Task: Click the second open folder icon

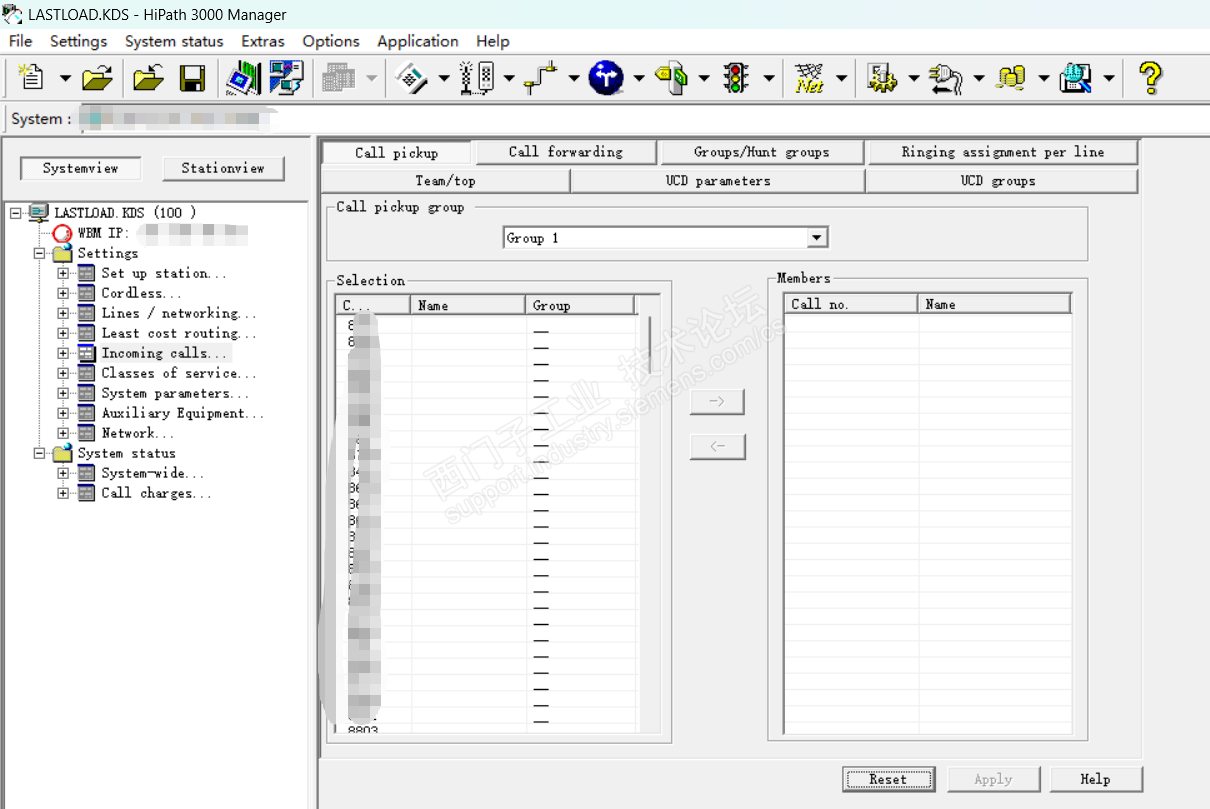Action: [148, 77]
